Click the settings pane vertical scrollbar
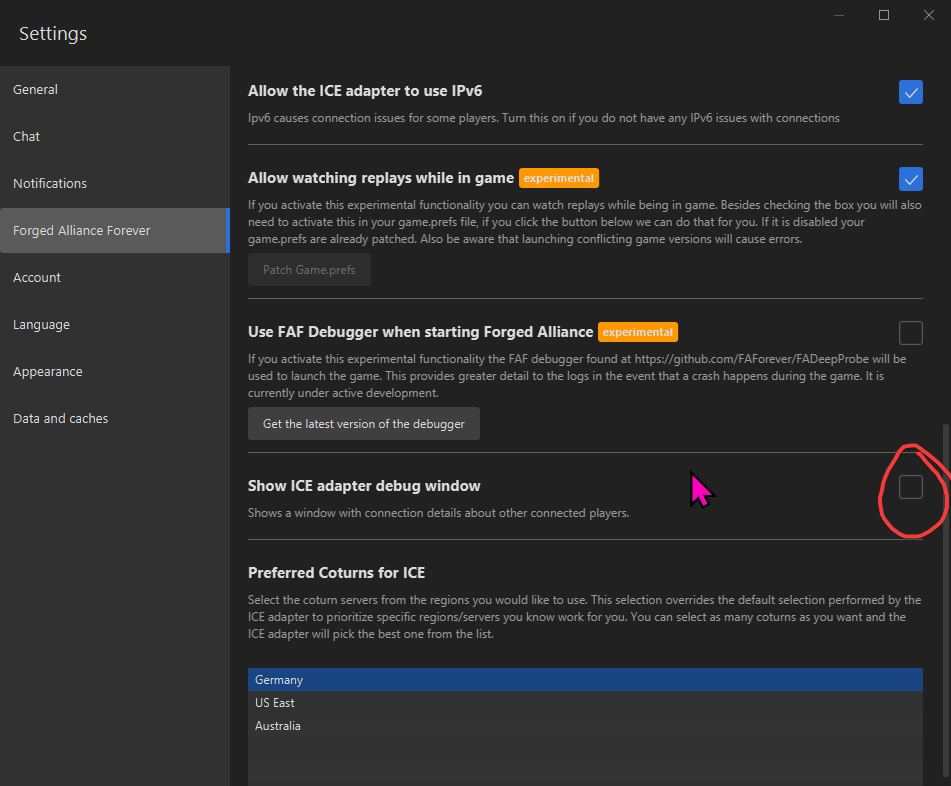 click(x=946, y=600)
